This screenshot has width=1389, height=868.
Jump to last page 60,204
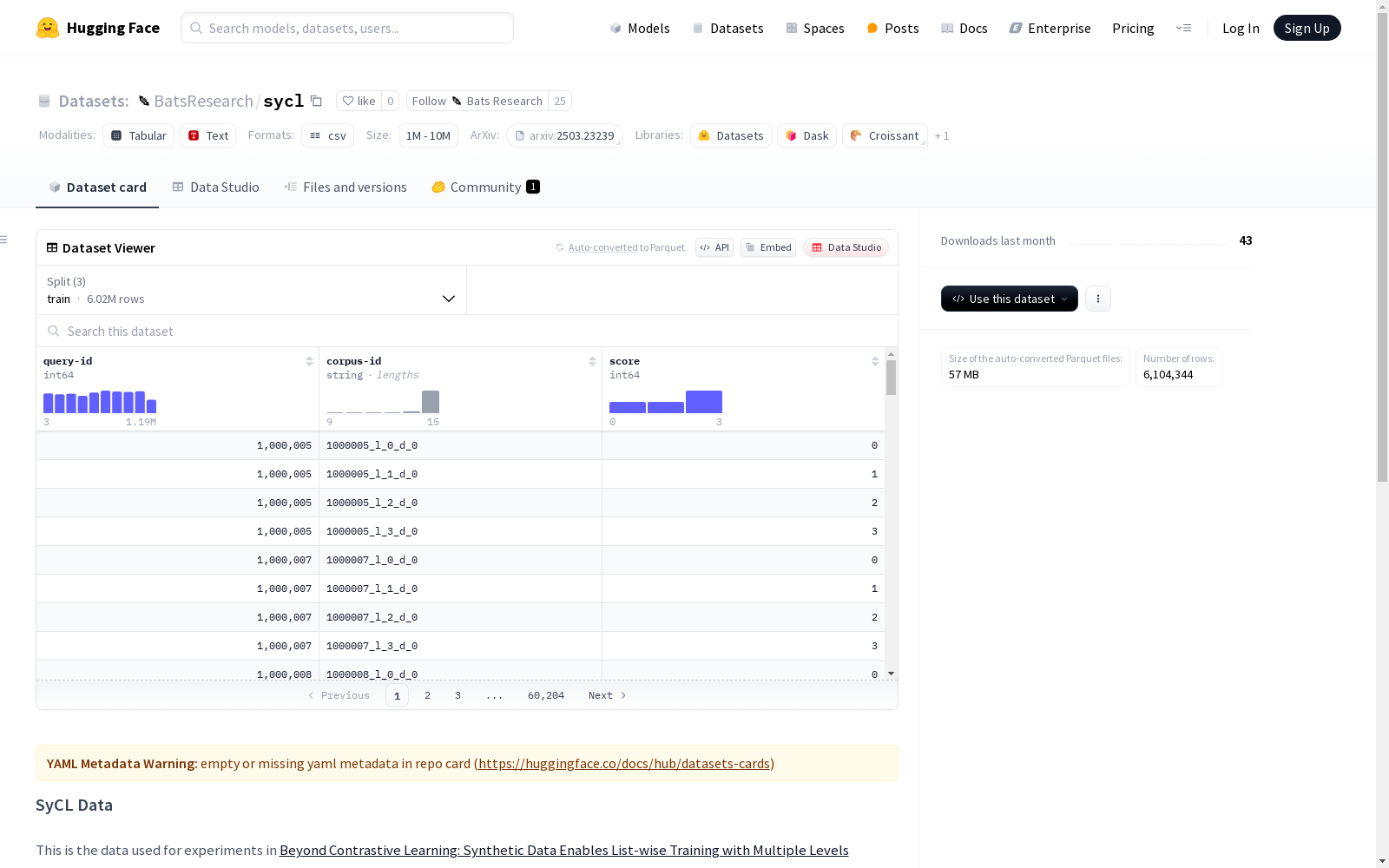point(546,695)
